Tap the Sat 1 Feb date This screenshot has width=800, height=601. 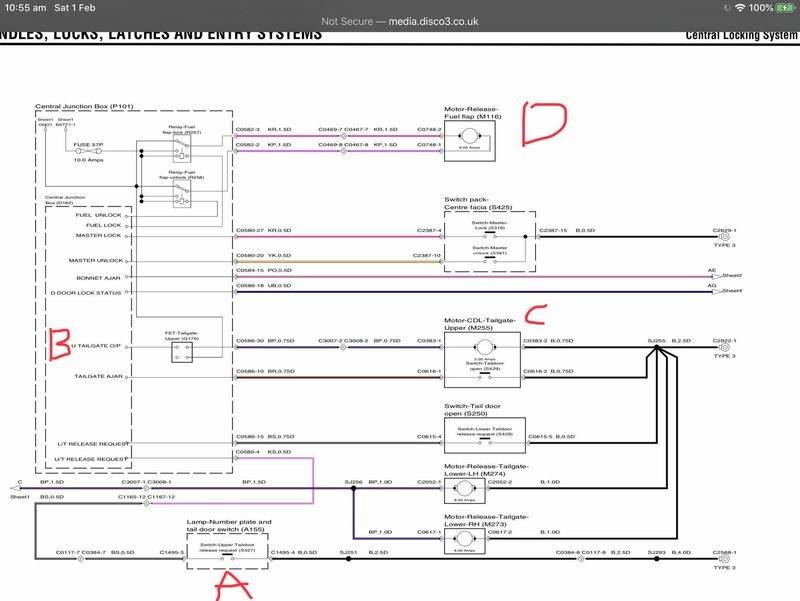[x=74, y=8]
